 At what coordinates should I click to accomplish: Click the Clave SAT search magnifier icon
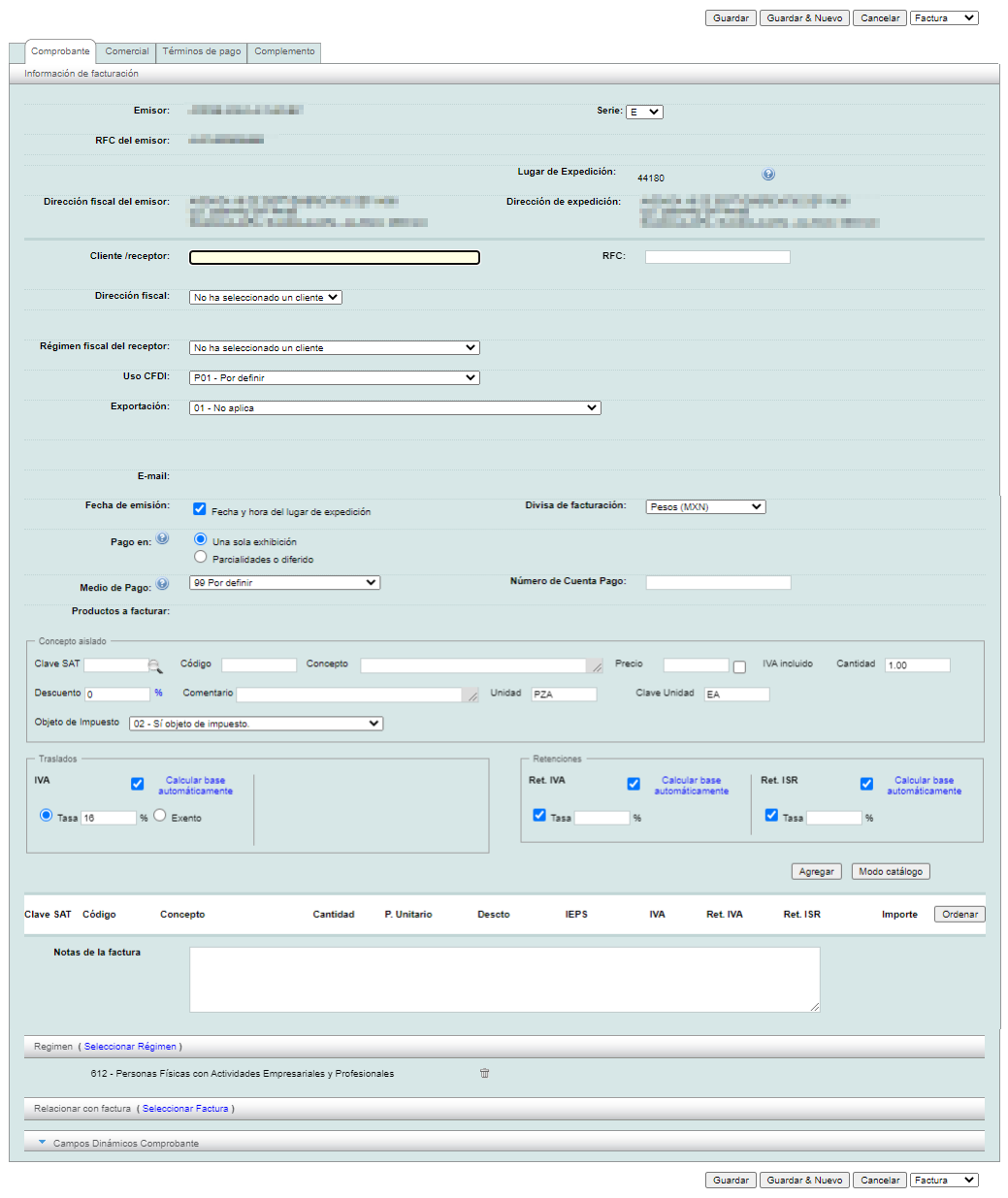click(x=155, y=665)
